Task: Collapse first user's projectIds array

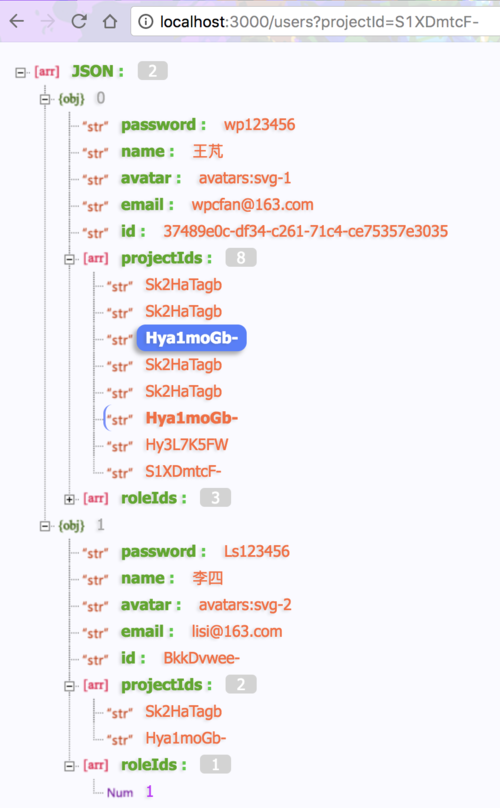Action: click(x=69, y=259)
